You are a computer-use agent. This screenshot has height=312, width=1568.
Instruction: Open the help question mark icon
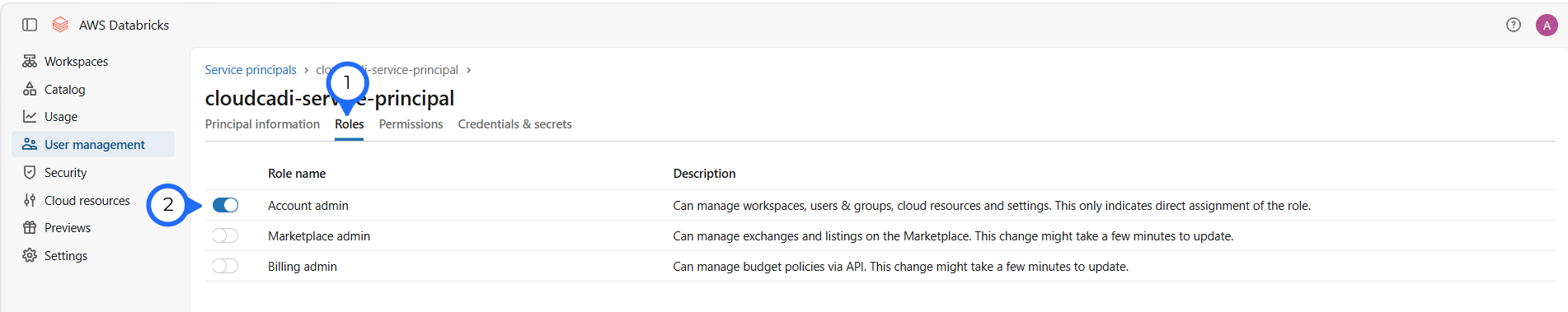pyautogui.click(x=1514, y=25)
